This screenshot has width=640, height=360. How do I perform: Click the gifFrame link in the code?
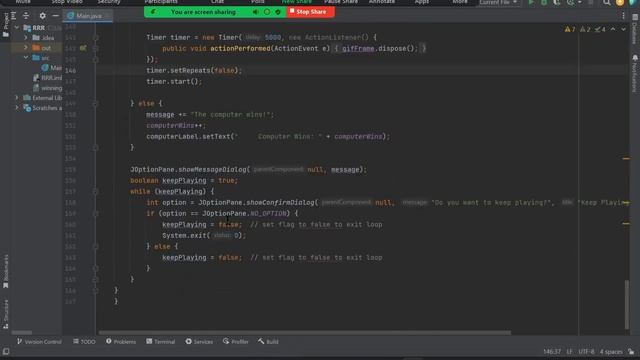pyautogui.click(x=358, y=49)
